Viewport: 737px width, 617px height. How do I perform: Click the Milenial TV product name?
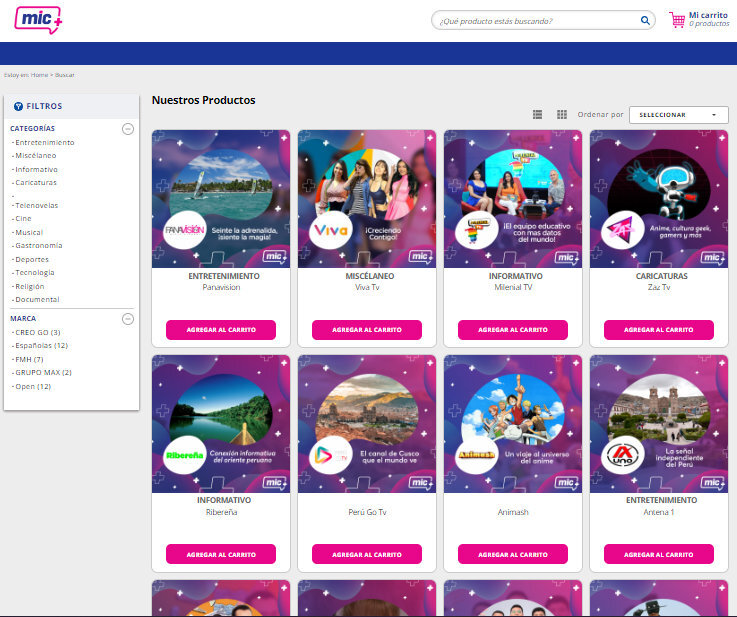click(x=513, y=288)
